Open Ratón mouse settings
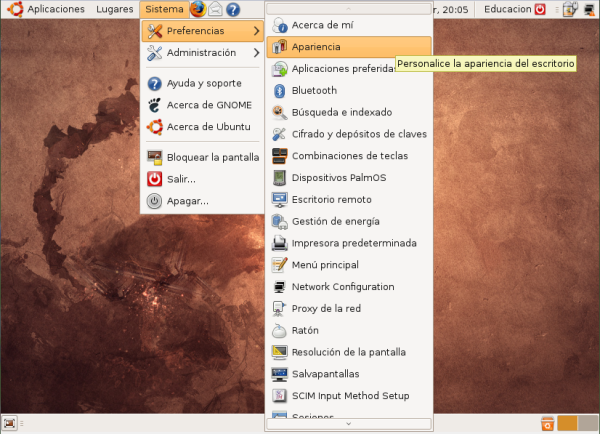 (x=305, y=330)
